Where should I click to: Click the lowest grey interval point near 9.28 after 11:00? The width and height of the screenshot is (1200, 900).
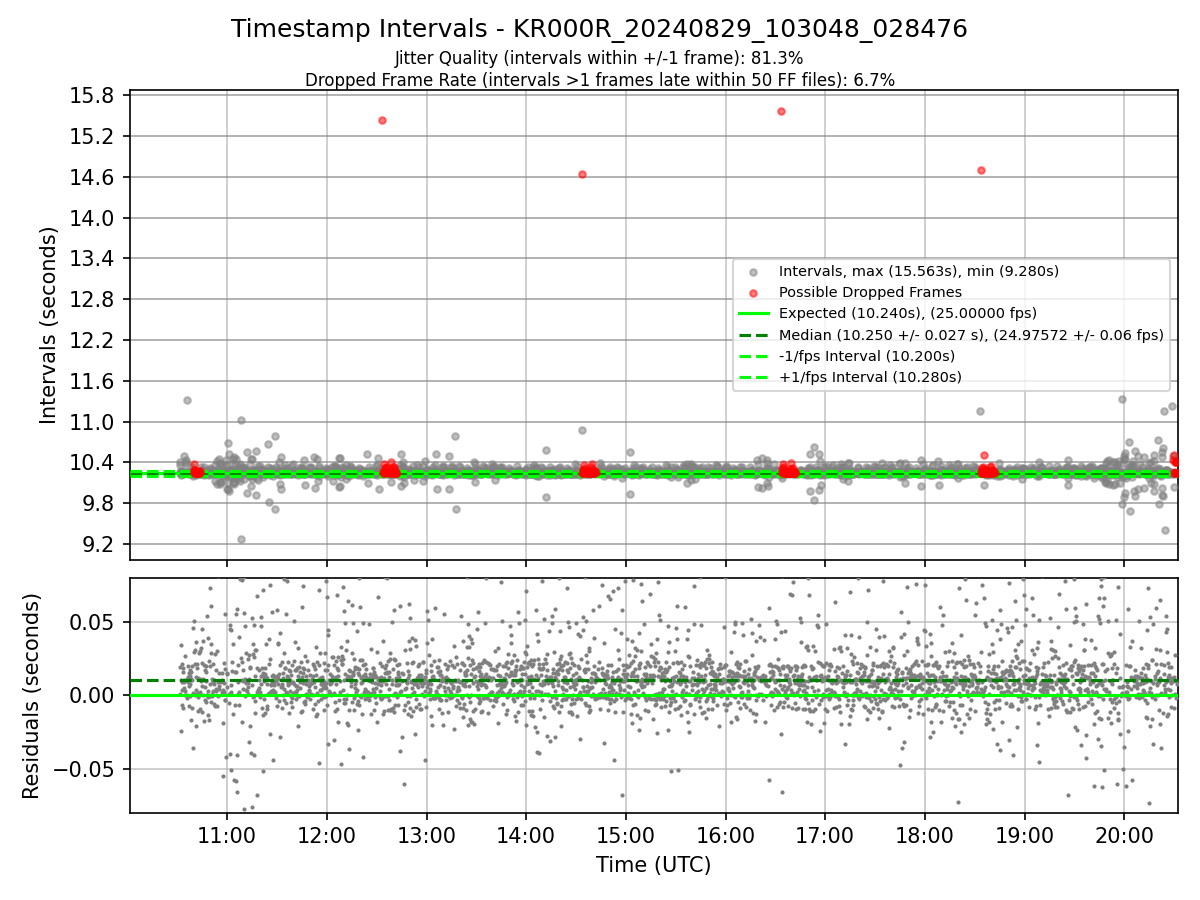[x=241, y=539]
